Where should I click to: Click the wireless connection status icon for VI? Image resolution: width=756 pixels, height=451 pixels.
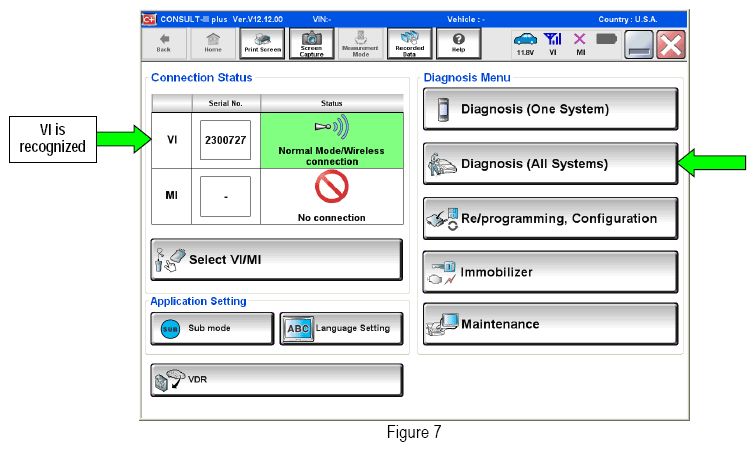coord(331,127)
